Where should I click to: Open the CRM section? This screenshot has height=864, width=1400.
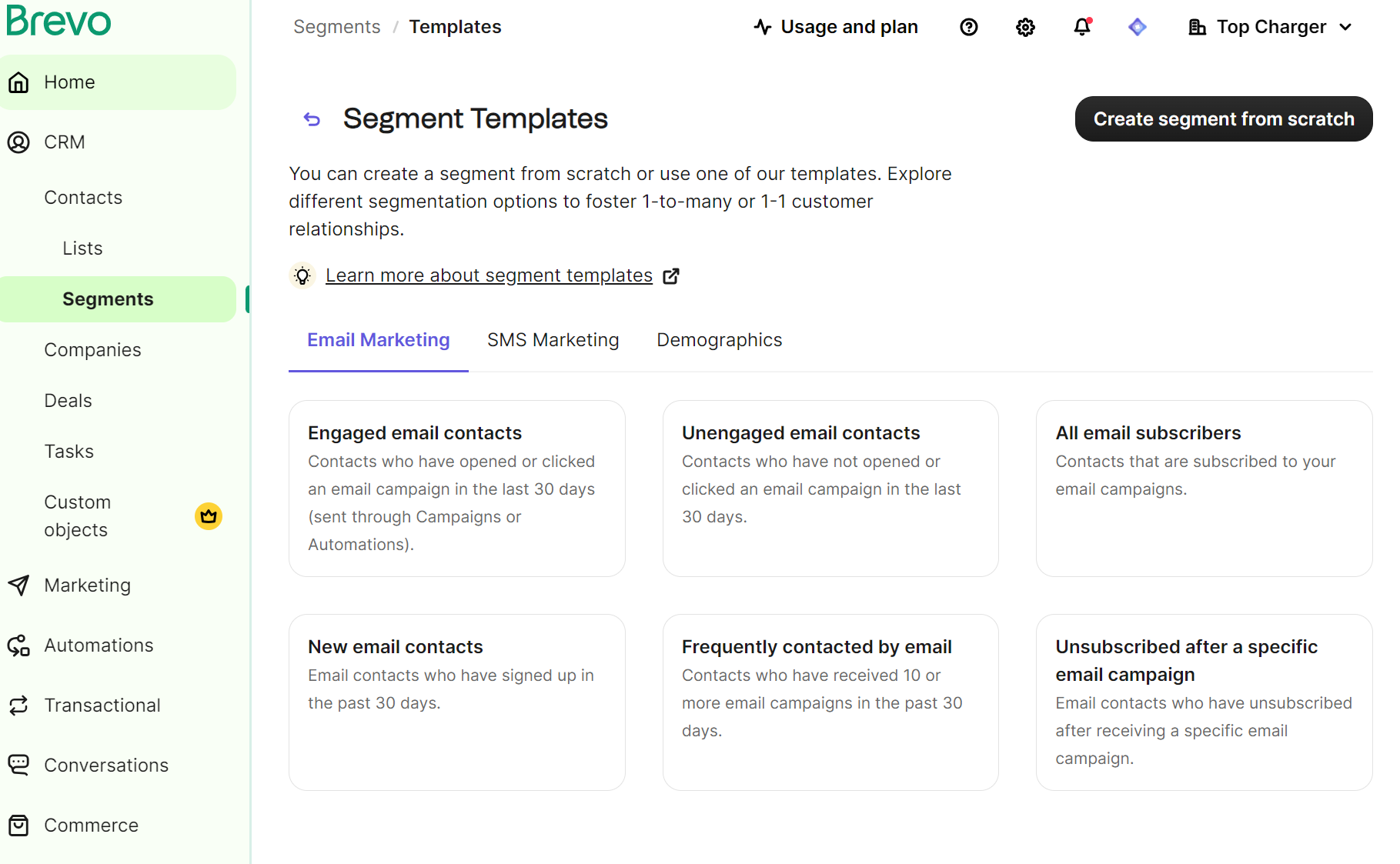[64, 142]
